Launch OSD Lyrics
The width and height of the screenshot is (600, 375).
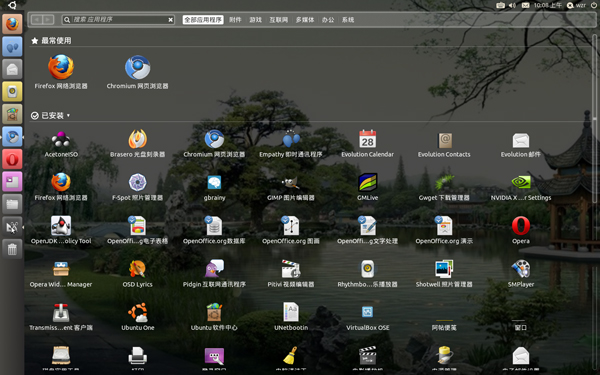point(137,274)
